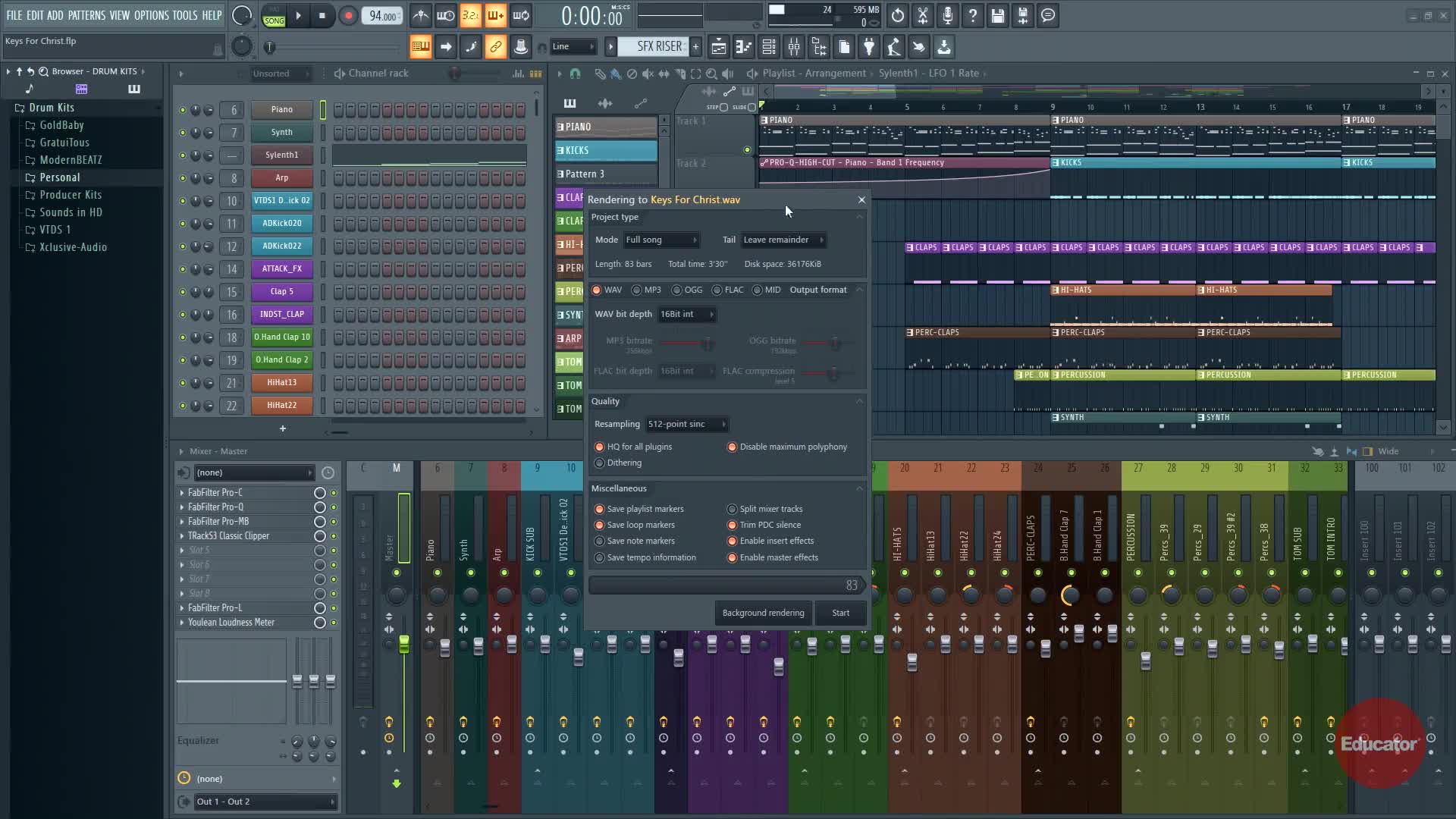Open the Resampling 512-point sinc dropdown
This screenshot has height=819, width=1456.
(x=686, y=424)
